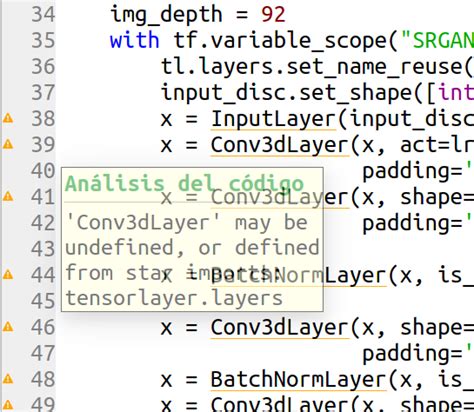The image size is (474, 412).
Task: Click line number 47 in the gutter
Action: point(43,354)
